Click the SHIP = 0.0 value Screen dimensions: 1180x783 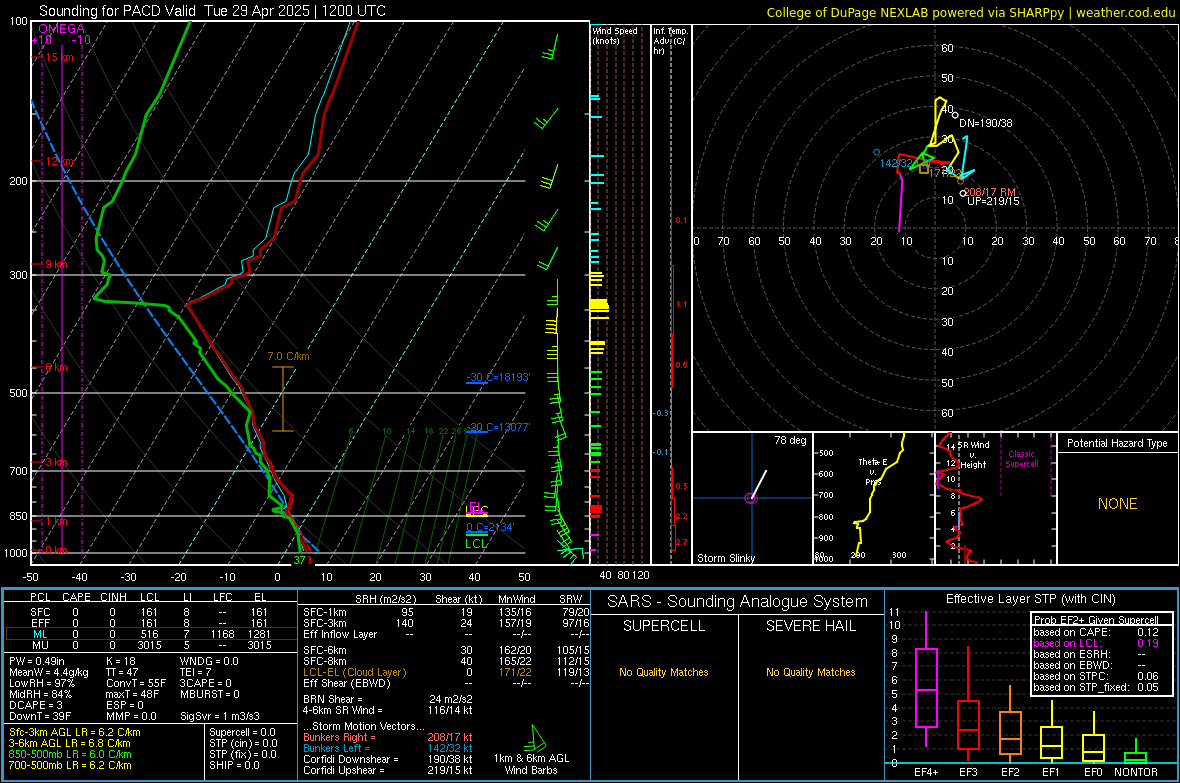pos(234,765)
